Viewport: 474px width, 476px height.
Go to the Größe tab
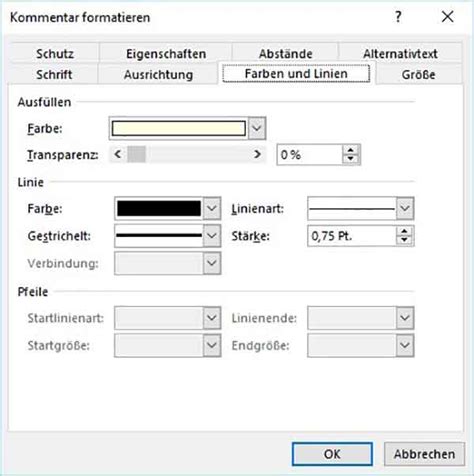tap(418, 74)
